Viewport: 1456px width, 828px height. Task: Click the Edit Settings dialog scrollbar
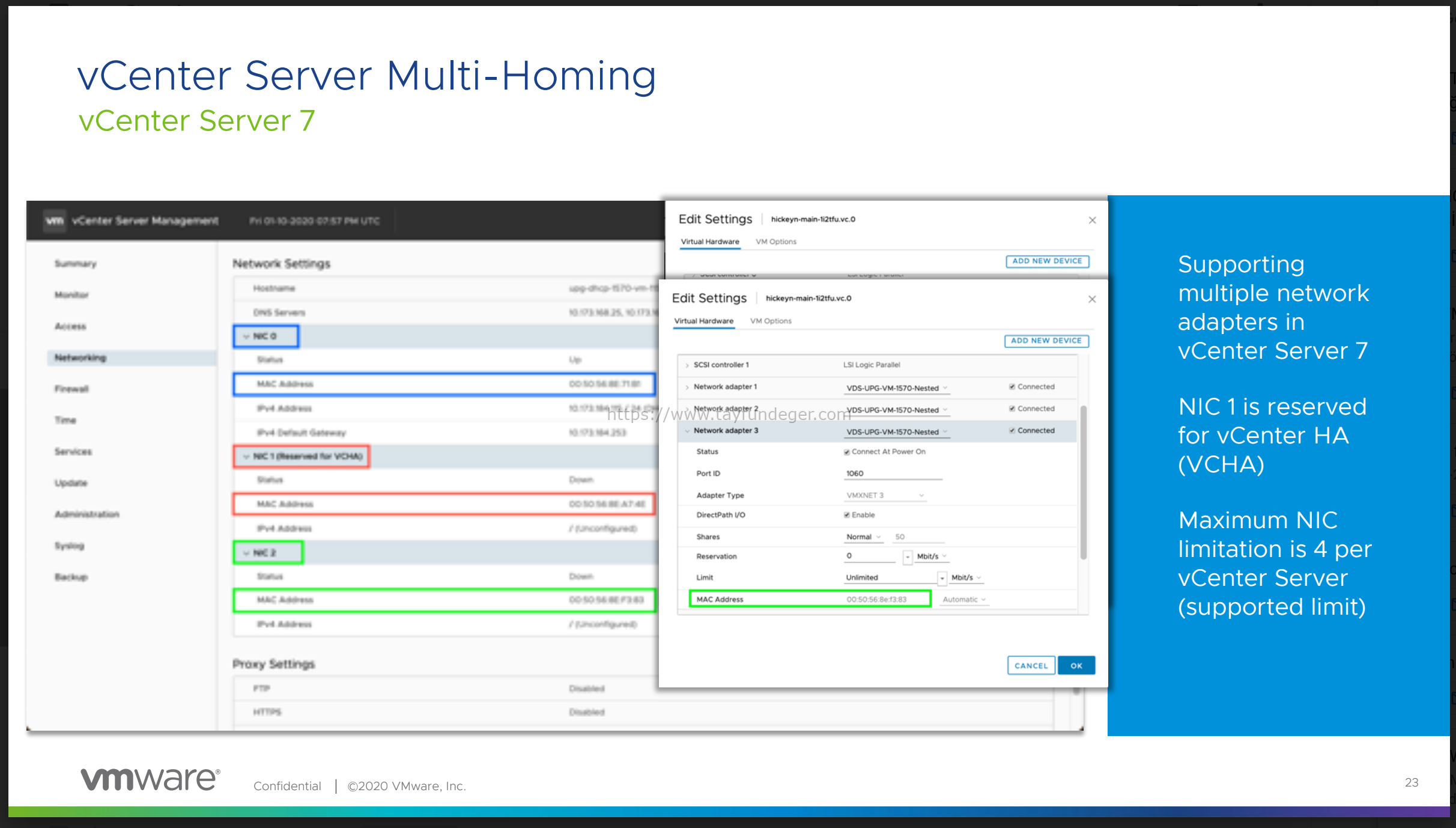click(x=1084, y=482)
